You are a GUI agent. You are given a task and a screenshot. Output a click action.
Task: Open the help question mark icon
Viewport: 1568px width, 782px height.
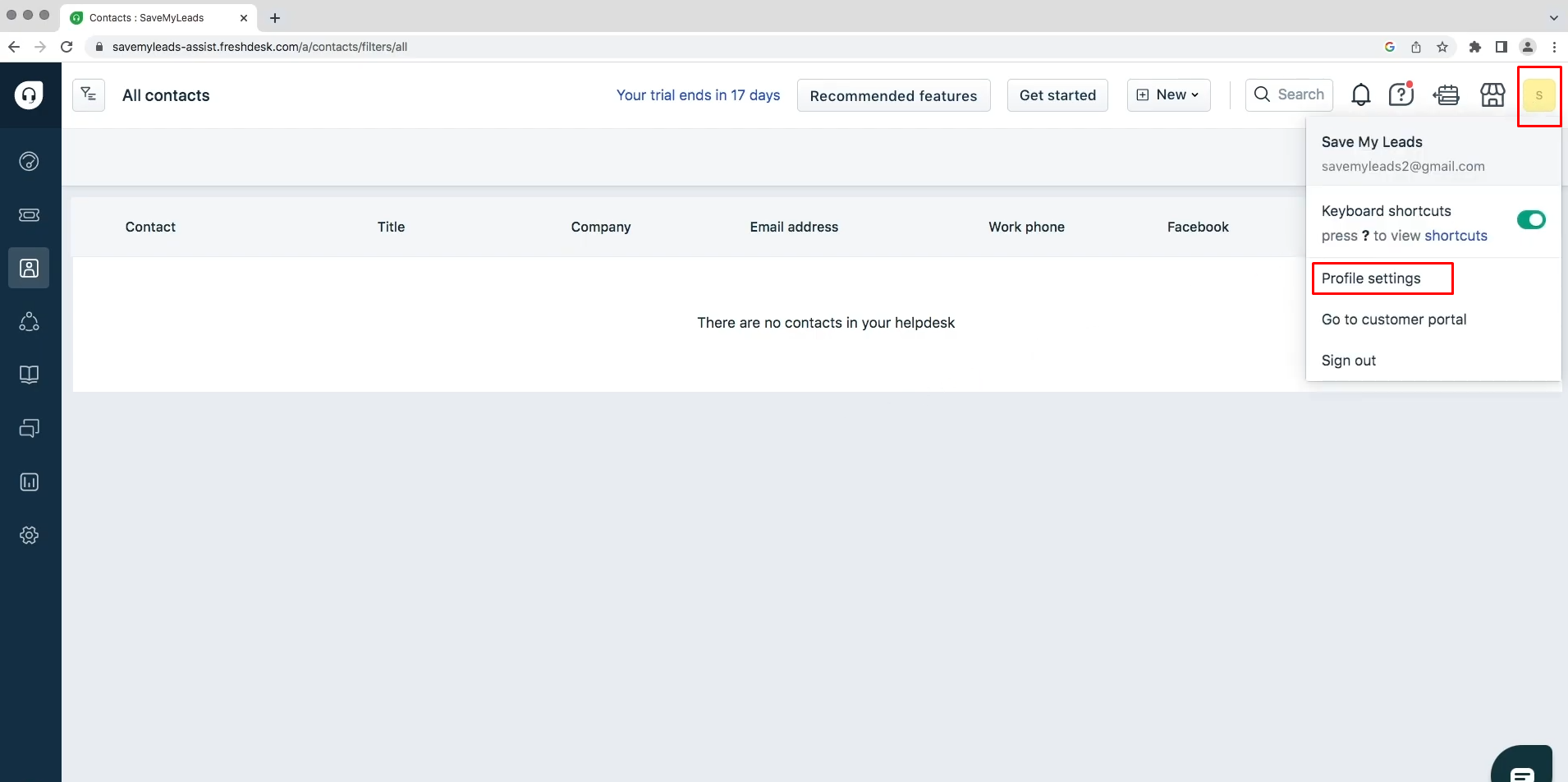(x=1401, y=95)
